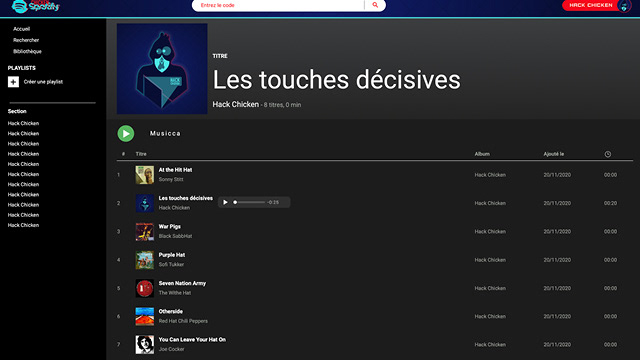This screenshot has height=360, width=640.
Task: Click the 'Musicca' label
Action: point(165,133)
